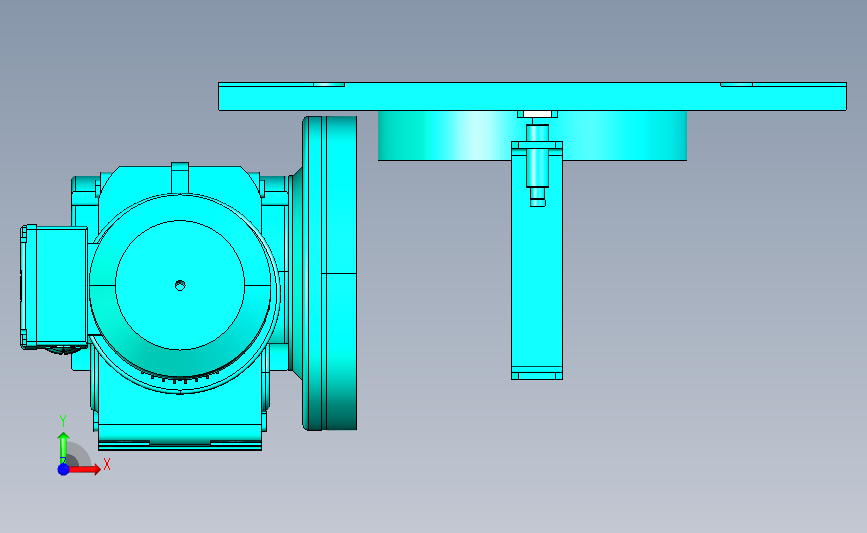This screenshot has width=867, height=533.
Task: Click the green Y axis arrow of the triad
Action: (x=63, y=448)
